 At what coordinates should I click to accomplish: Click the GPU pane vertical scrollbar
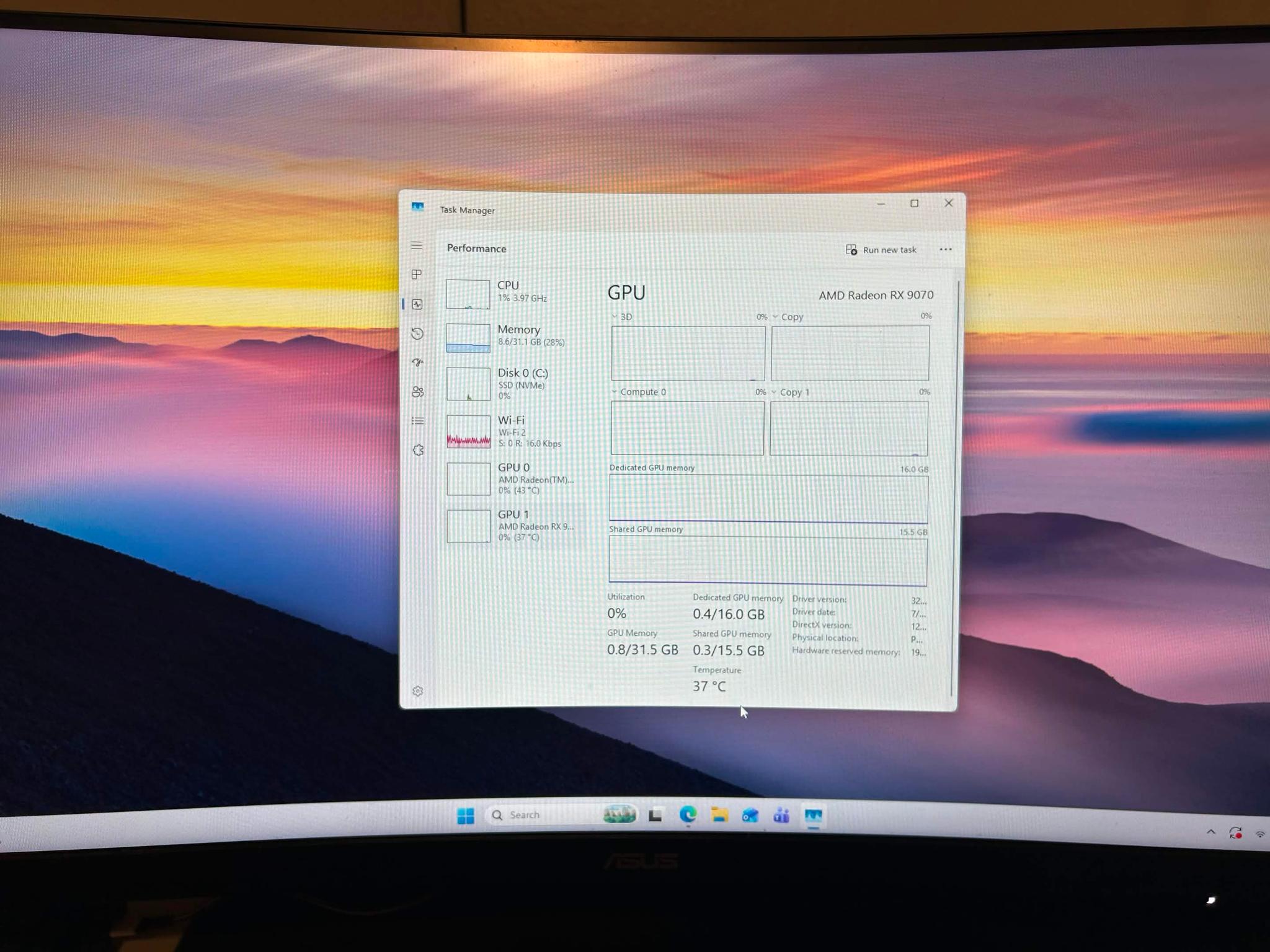(955, 488)
